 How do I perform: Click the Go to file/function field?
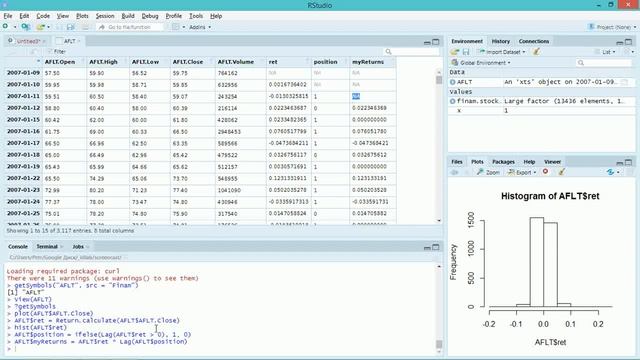[130, 27]
